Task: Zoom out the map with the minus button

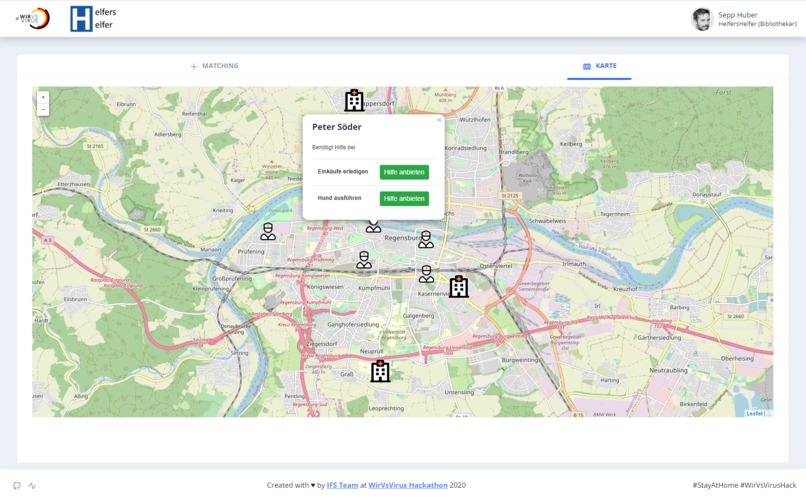Action: (43, 109)
